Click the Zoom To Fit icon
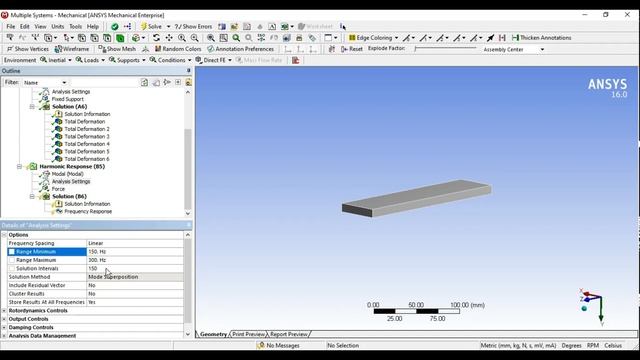The image size is (640, 360). (211, 38)
